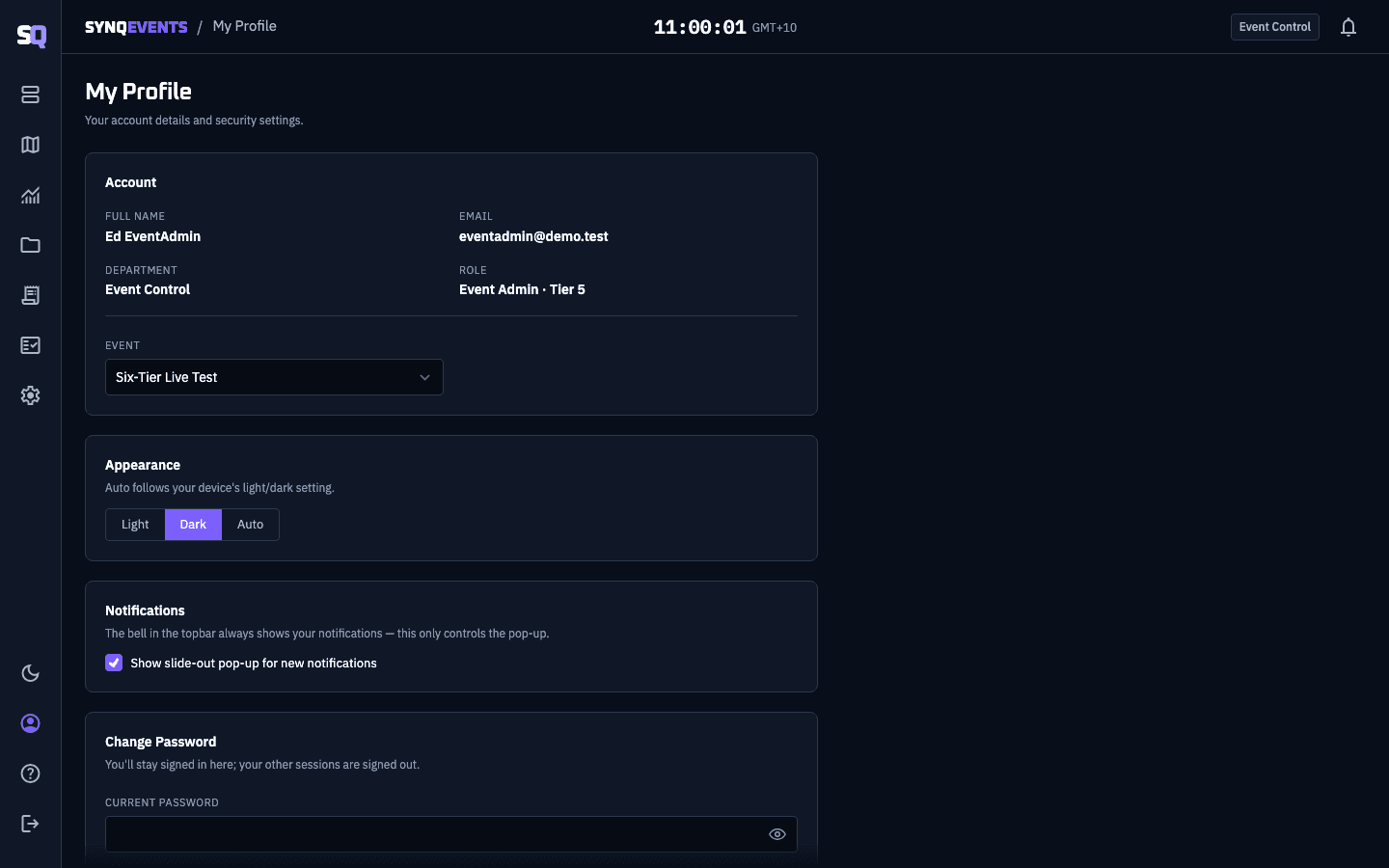Screen dimensions: 1389x868
Task: Uncheck 'Show slide-out pop-up for new notifications'
Action: click(x=114, y=663)
